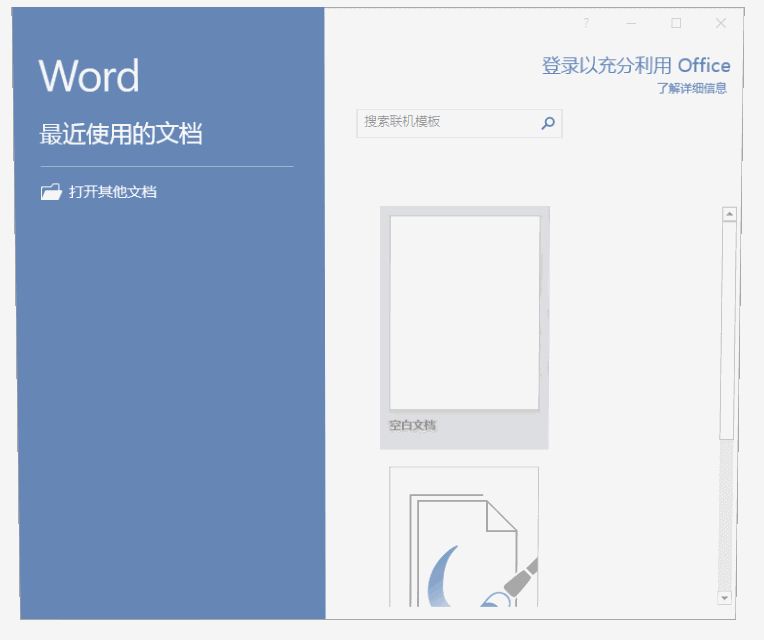Screen dimensions: 764x640
Task: Click the 空白文档 label
Action: 412,426
